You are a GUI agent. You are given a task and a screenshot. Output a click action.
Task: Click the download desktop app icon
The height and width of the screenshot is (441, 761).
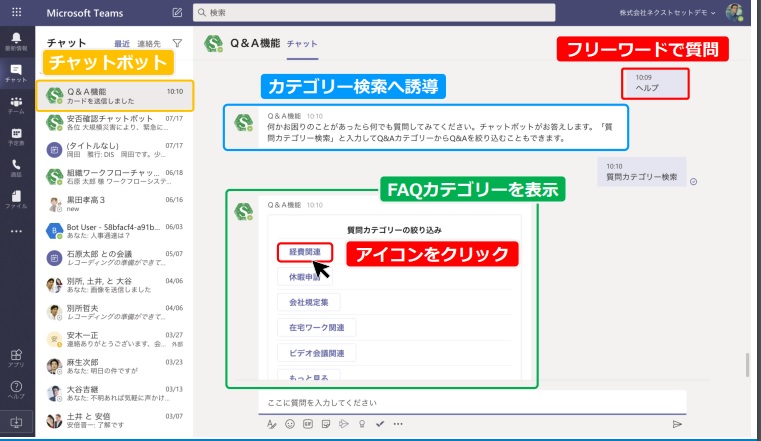coord(16,422)
